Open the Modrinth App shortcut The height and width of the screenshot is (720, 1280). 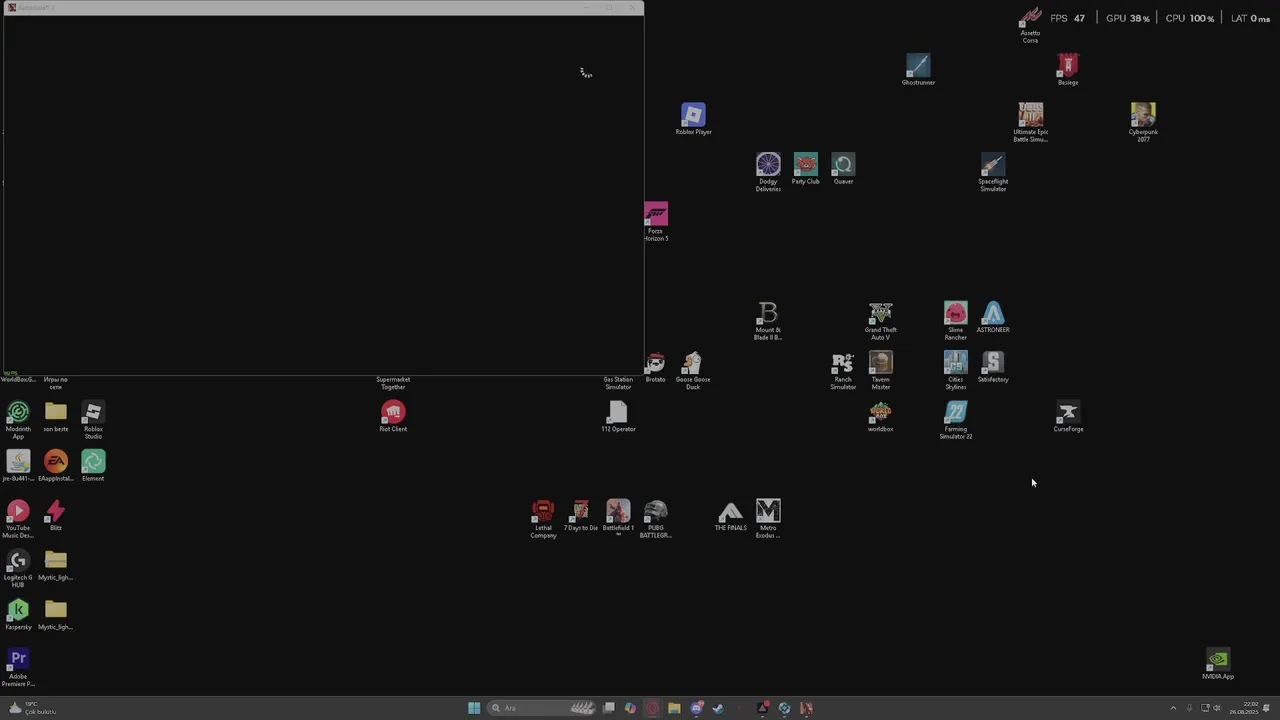tap(18, 420)
